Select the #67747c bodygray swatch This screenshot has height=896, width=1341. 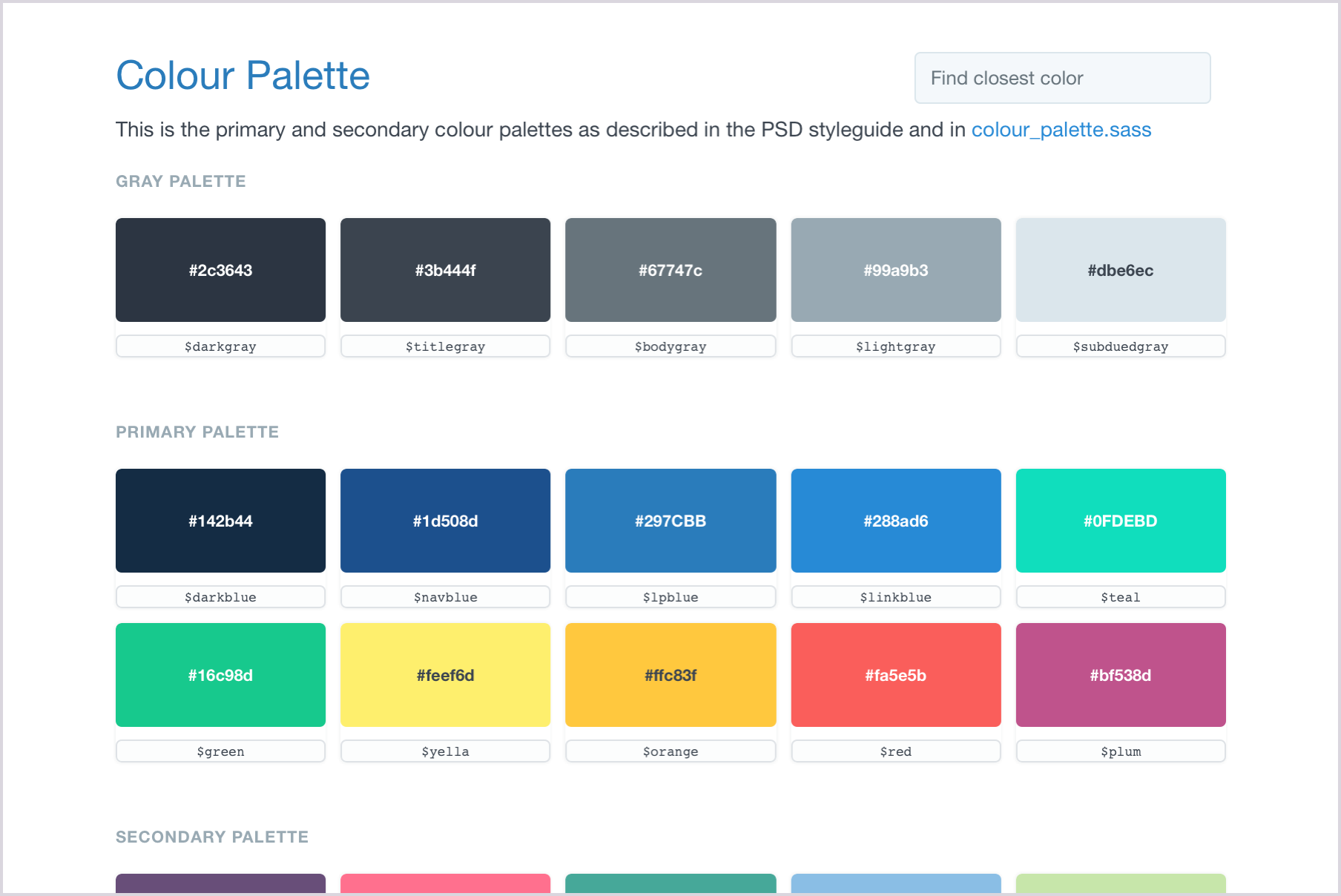pyautogui.click(x=670, y=270)
